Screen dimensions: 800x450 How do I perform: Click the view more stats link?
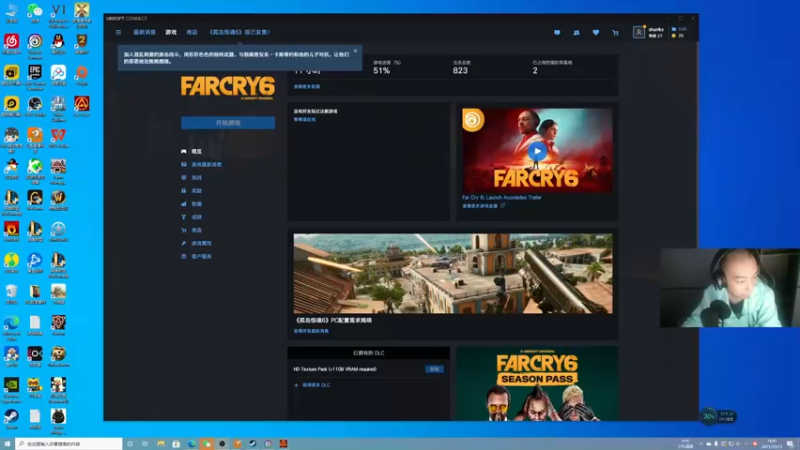pos(307,87)
